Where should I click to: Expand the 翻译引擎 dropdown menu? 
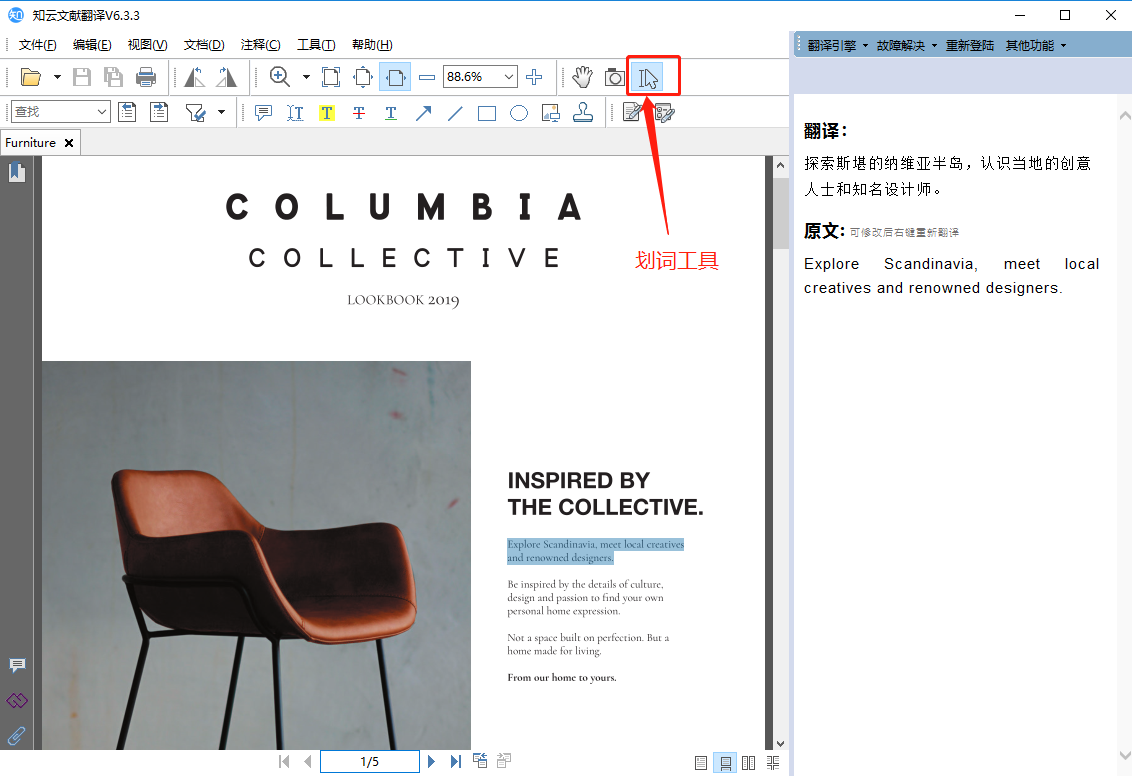click(x=838, y=45)
